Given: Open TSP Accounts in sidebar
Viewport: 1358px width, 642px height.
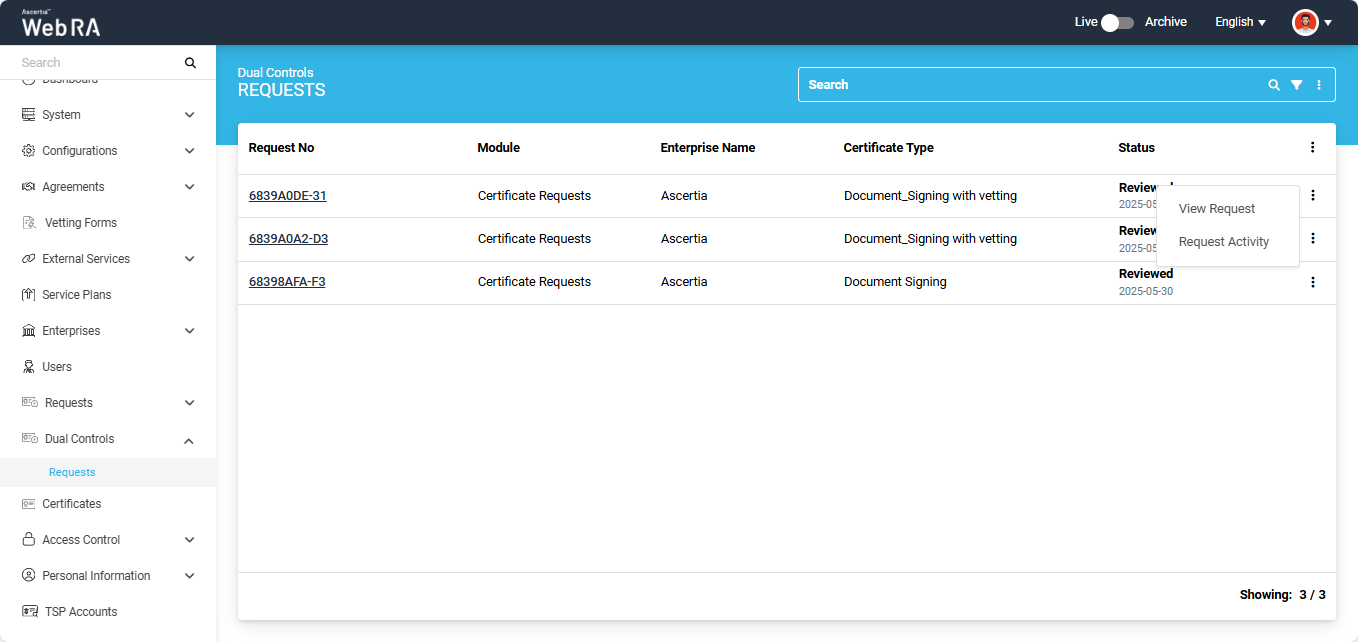Looking at the screenshot, I should (80, 612).
